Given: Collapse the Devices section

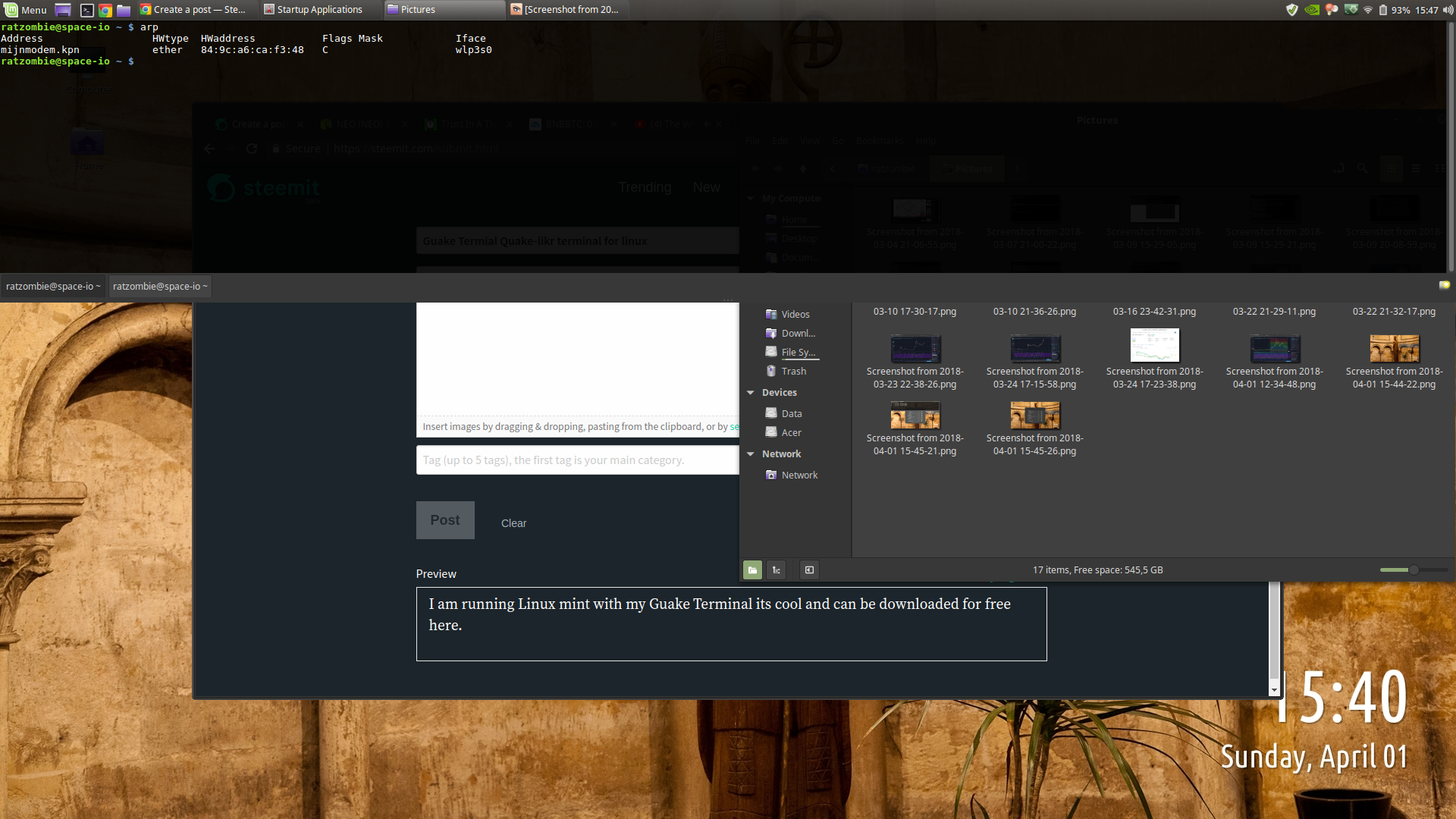Looking at the screenshot, I should [751, 393].
